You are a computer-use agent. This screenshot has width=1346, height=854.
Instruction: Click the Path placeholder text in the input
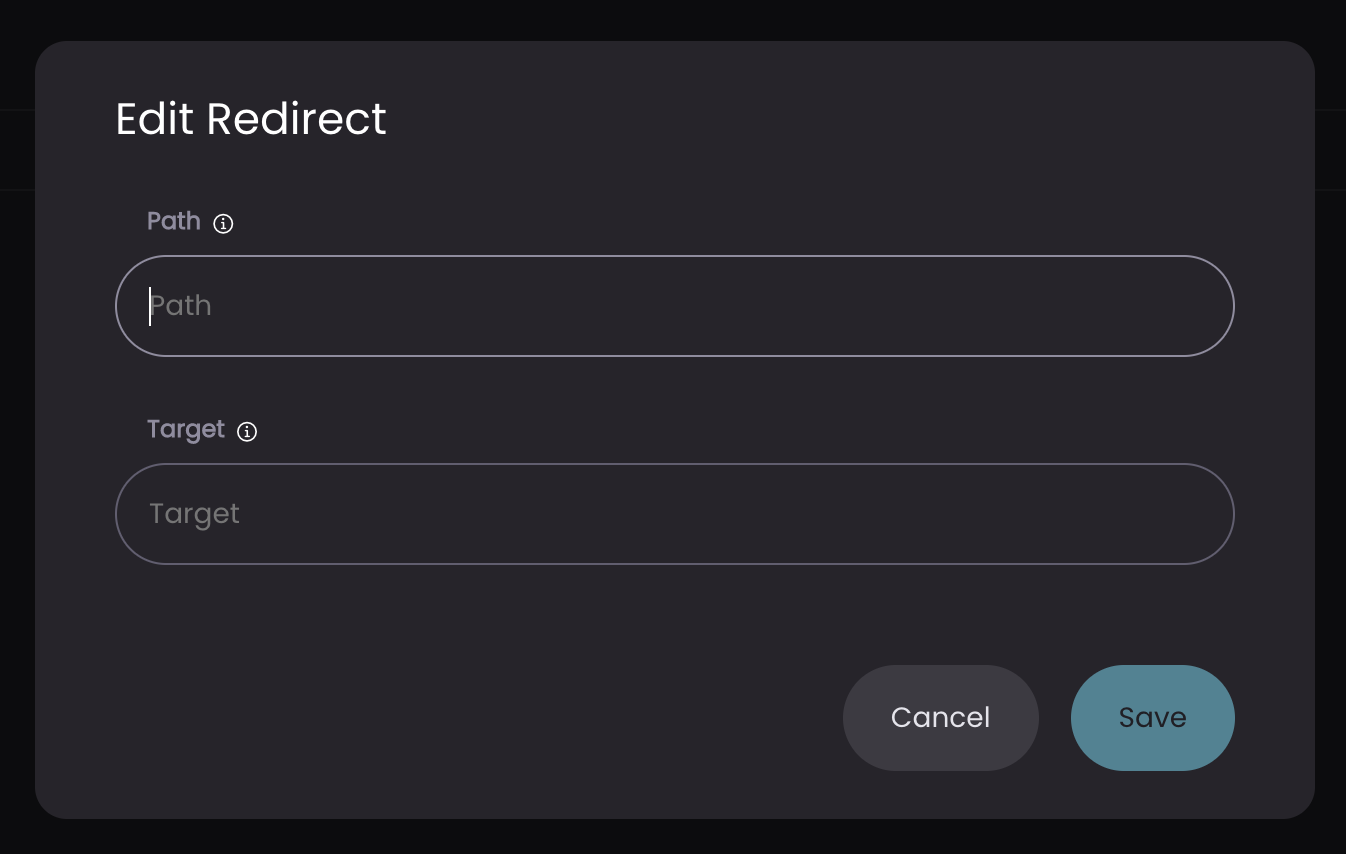pos(181,306)
